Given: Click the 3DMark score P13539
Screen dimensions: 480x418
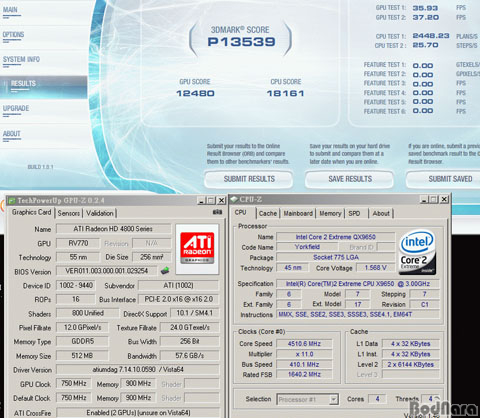Looking at the screenshot, I should (241, 42).
